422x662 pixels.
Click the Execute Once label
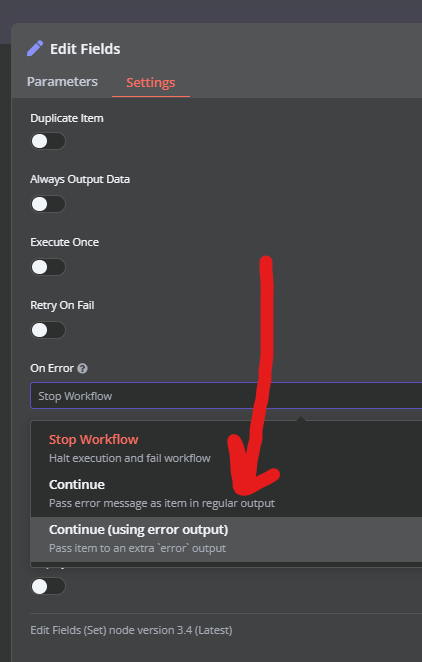point(65,242)
